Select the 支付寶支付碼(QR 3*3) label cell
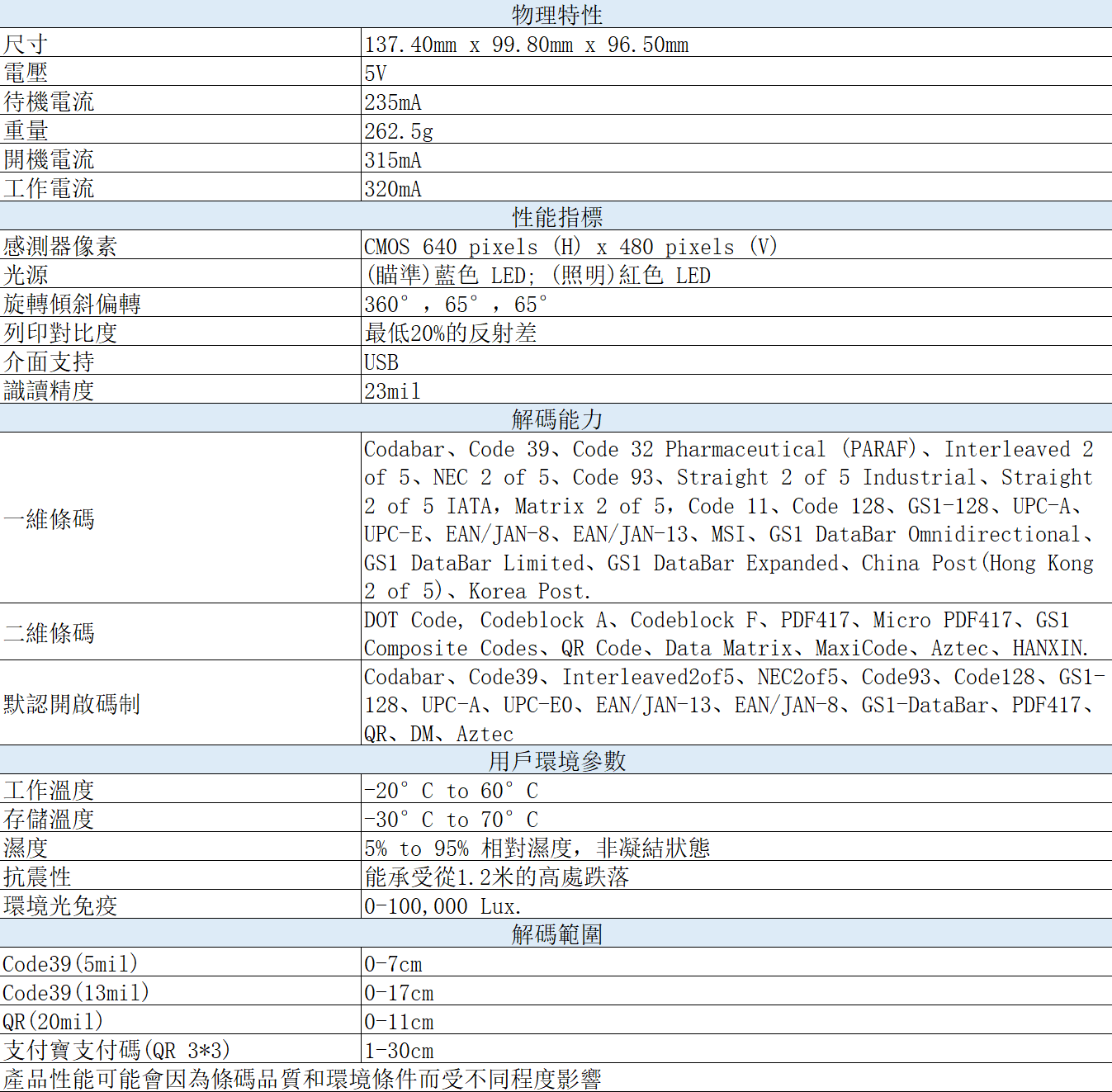Screen dimensions: 1112x1092 coord(116,1050)
